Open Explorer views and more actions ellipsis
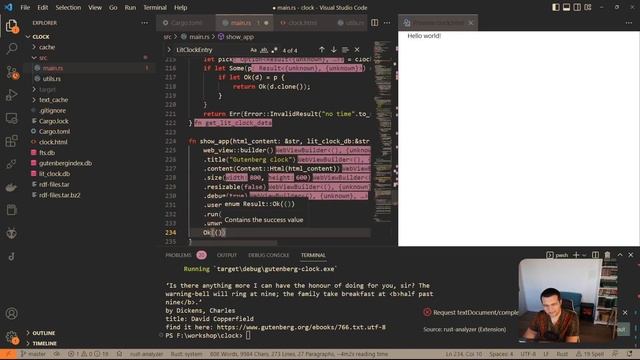The image size is (640, 360). click(144, 23)
